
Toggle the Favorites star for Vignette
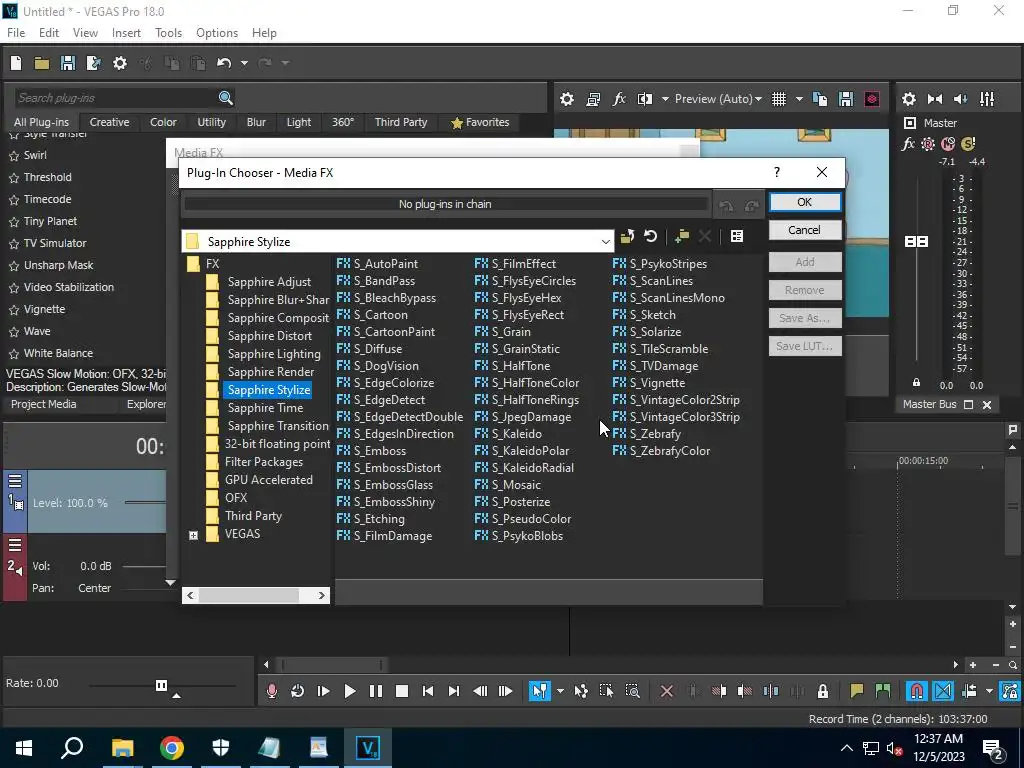click(14, 310)
